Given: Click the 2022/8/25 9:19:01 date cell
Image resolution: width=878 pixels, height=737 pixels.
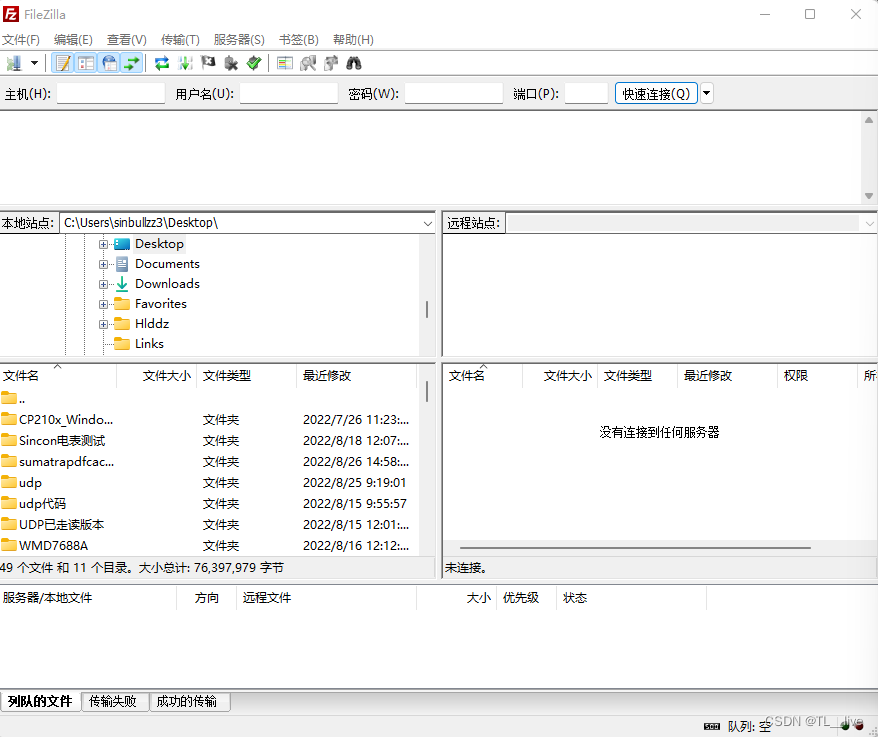Looking at the screenshot, I should [x=354, y=483].
